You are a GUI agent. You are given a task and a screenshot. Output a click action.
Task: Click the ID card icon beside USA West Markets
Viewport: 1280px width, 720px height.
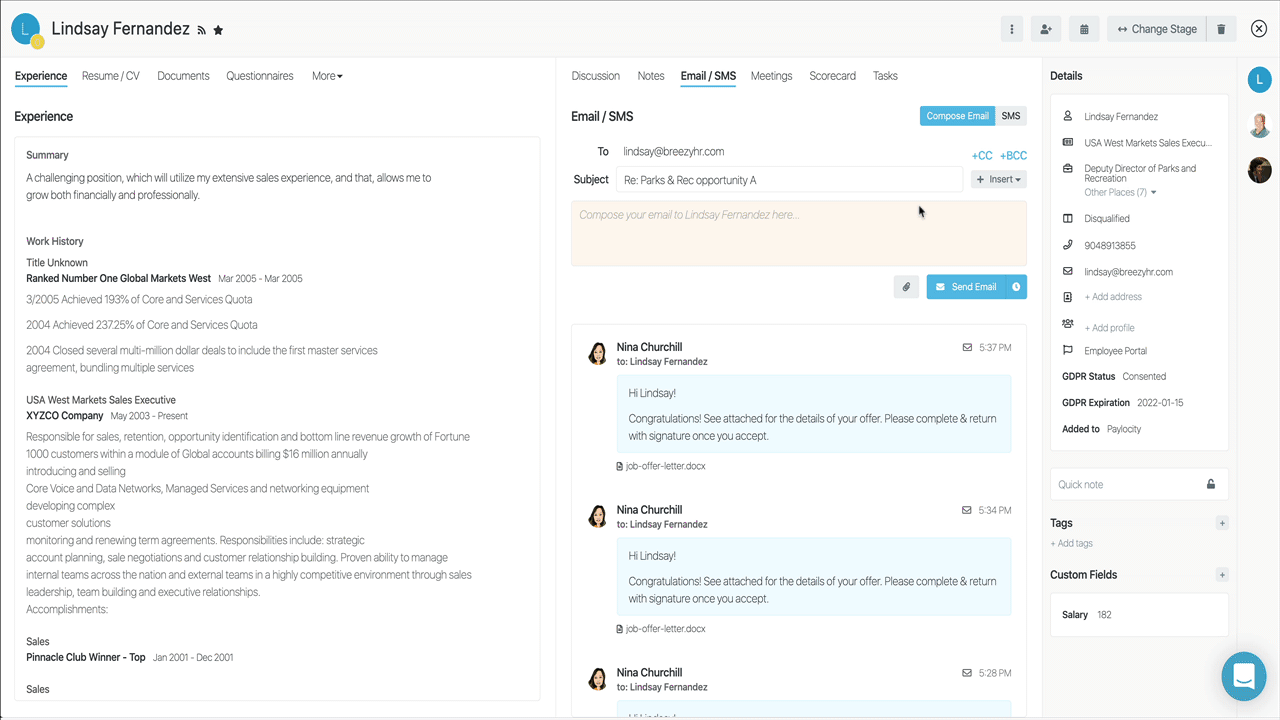point(1068,143)
